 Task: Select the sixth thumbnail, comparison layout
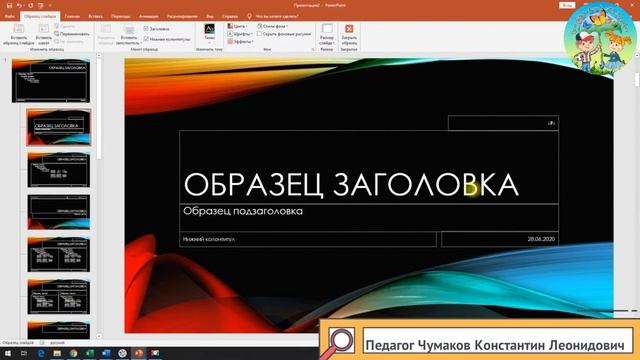(59, 297)
